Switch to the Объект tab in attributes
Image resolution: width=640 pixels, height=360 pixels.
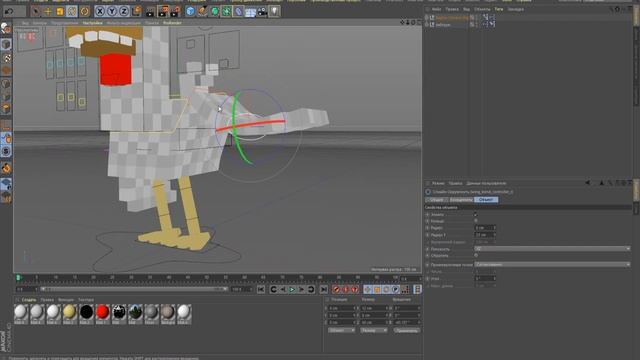(486, 200)
